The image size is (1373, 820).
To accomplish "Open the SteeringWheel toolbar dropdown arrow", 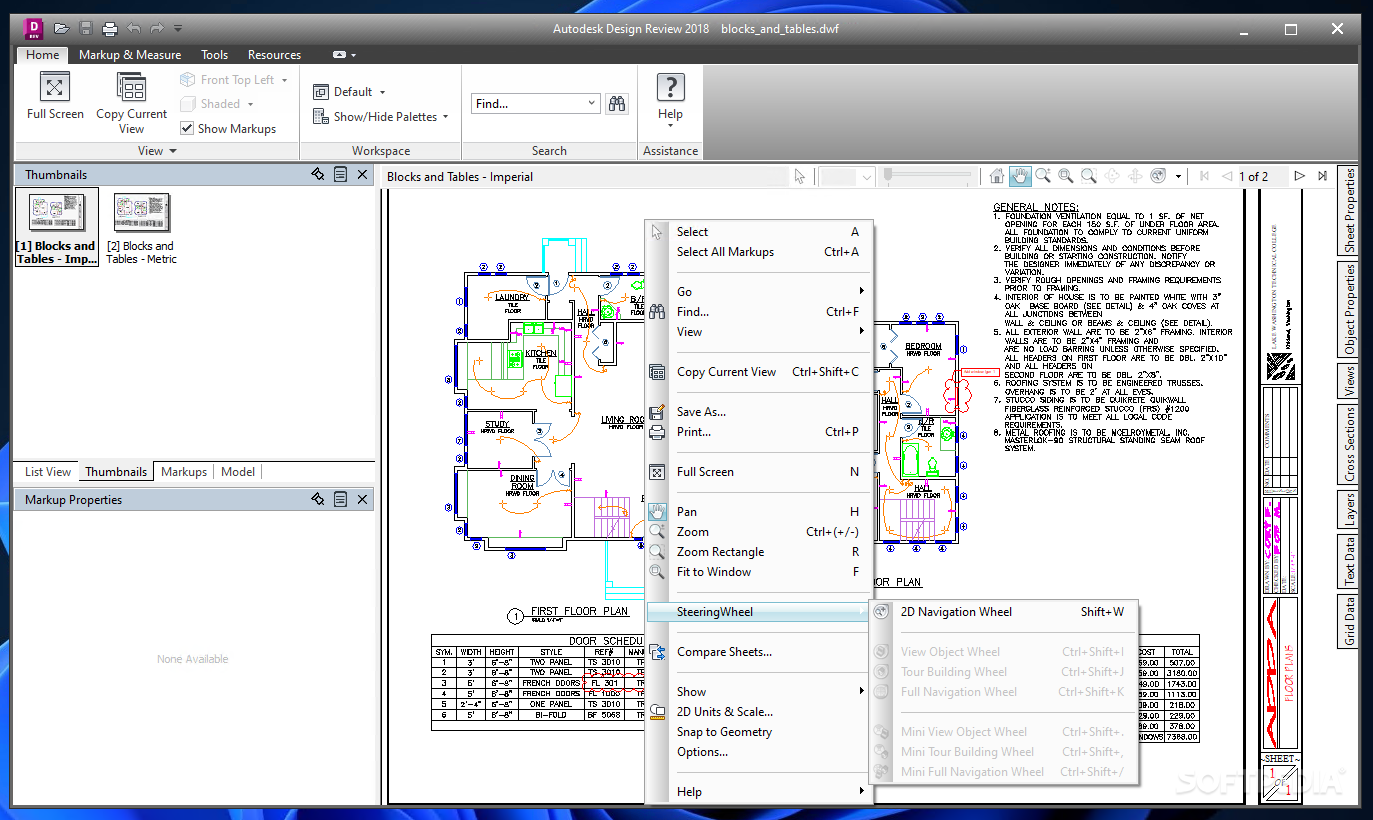I will point(1178,176).
